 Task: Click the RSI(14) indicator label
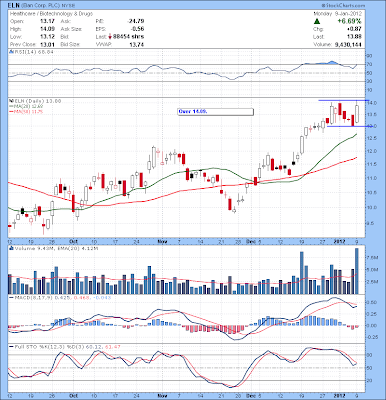coord(34,52)
